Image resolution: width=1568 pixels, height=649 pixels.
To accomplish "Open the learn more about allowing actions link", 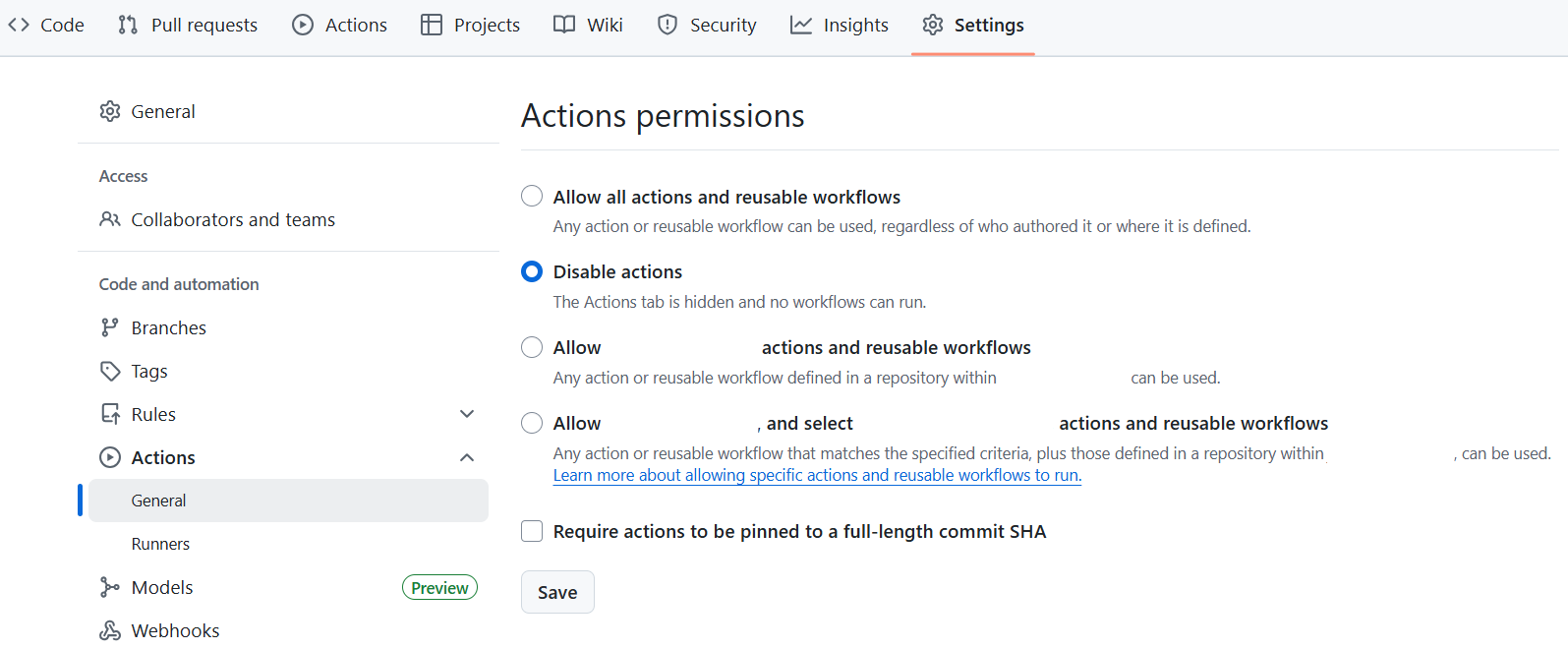I will point(816,475).
